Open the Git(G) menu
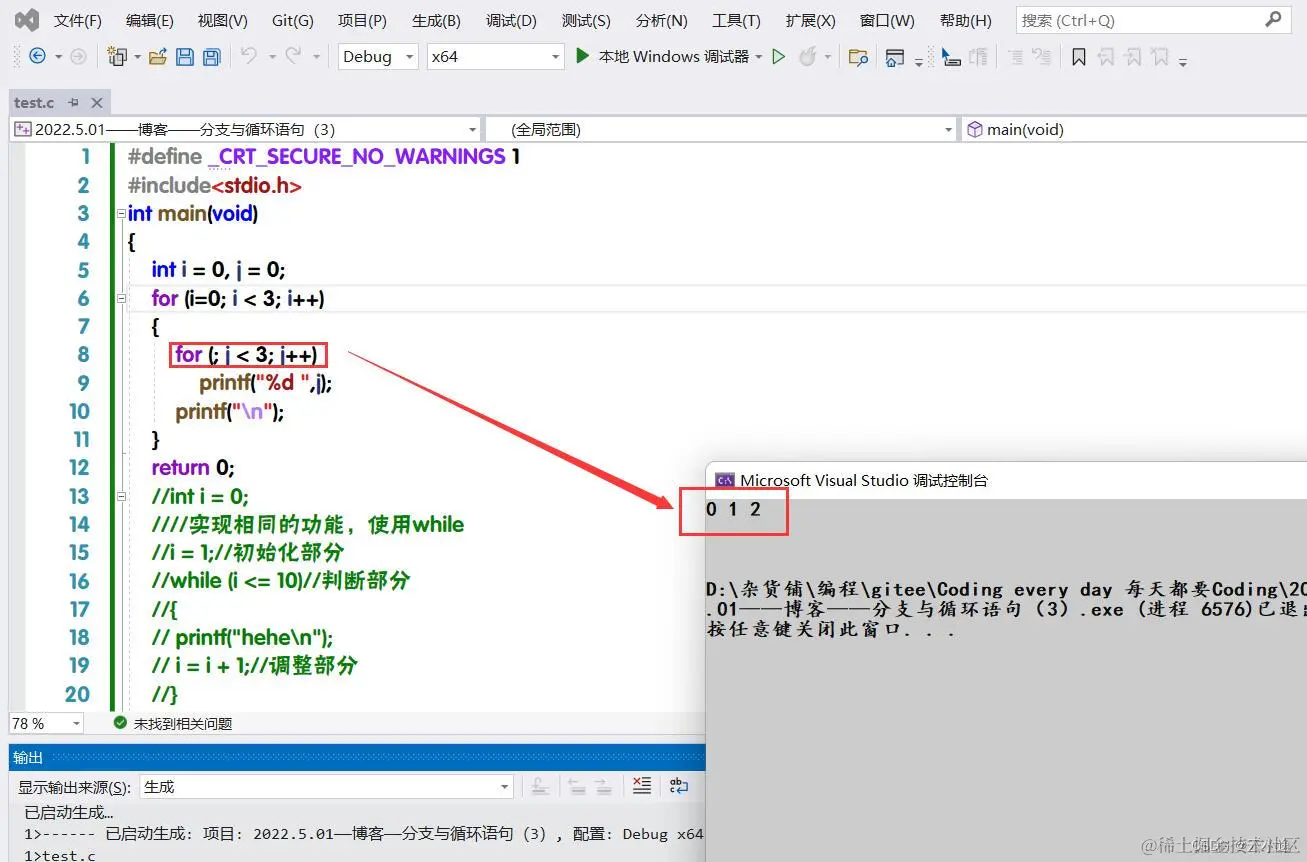Screen dimensions: 1307x862 293,20
